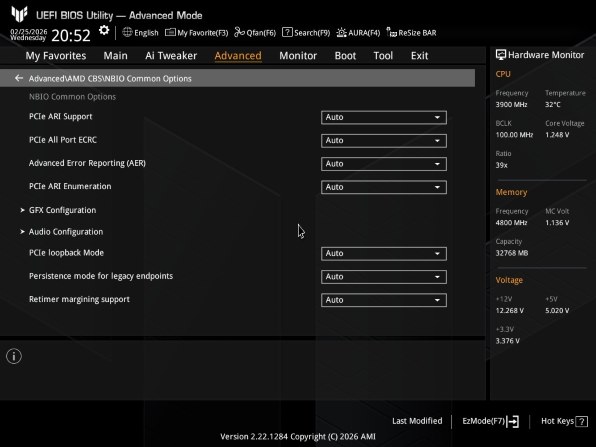Click CPU temperature value 32°C
This screenshot has width=596, height=447.
click(x=553, y=105)
